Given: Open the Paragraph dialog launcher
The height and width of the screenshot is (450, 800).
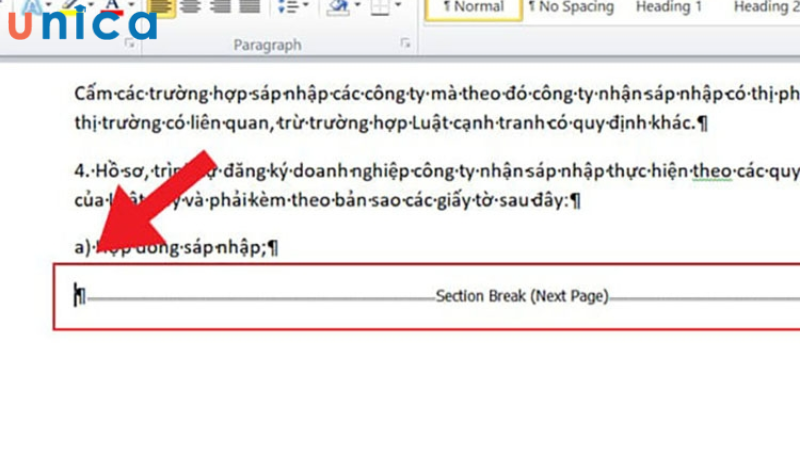Looking at the screenshot, I should pos(406,44).
